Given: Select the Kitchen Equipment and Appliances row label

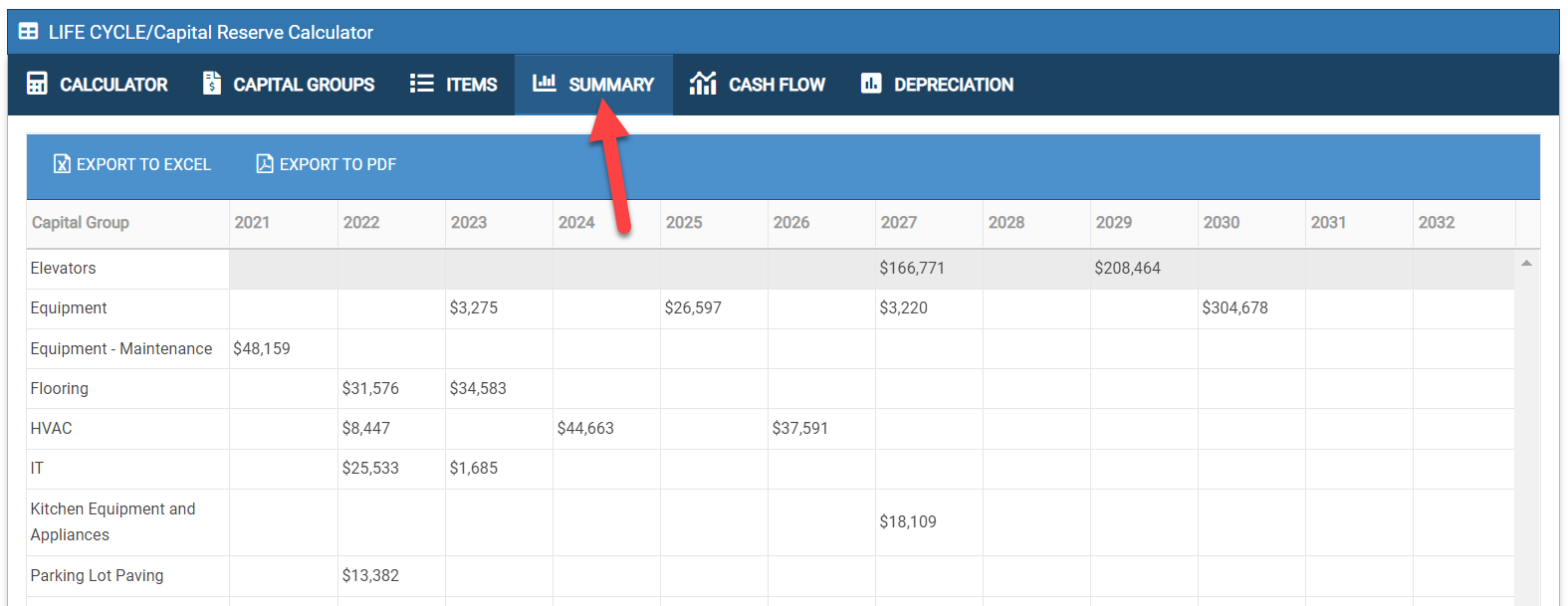Looking at the screenshot, I should click(x=112, y=521).
